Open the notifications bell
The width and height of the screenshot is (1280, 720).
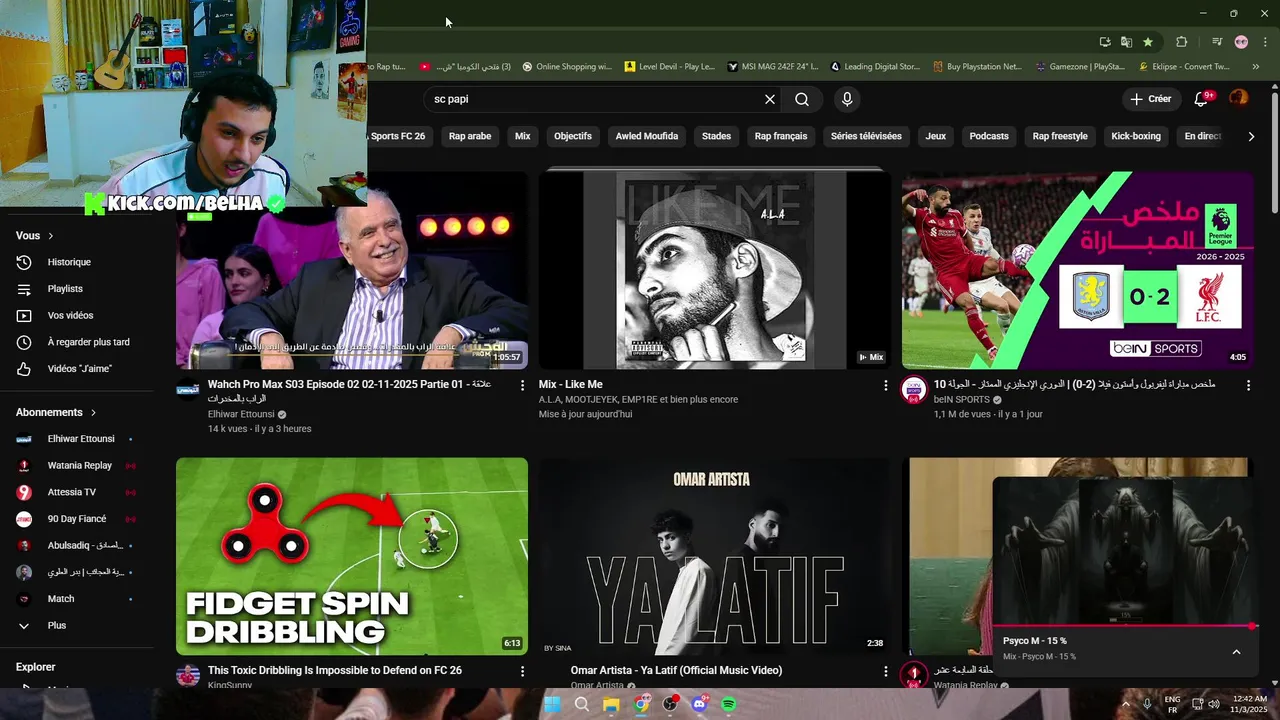click(x=1203, y=98)
